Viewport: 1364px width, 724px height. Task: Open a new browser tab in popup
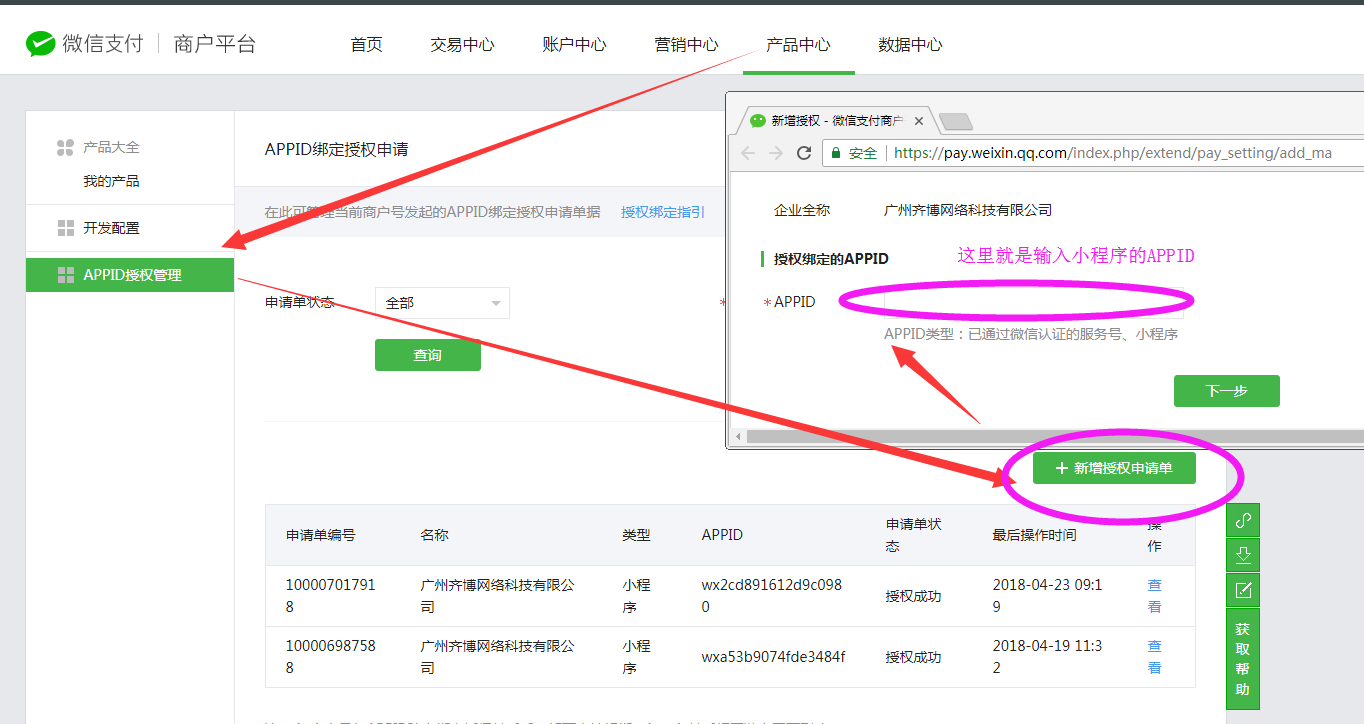(x=955, y=121)
